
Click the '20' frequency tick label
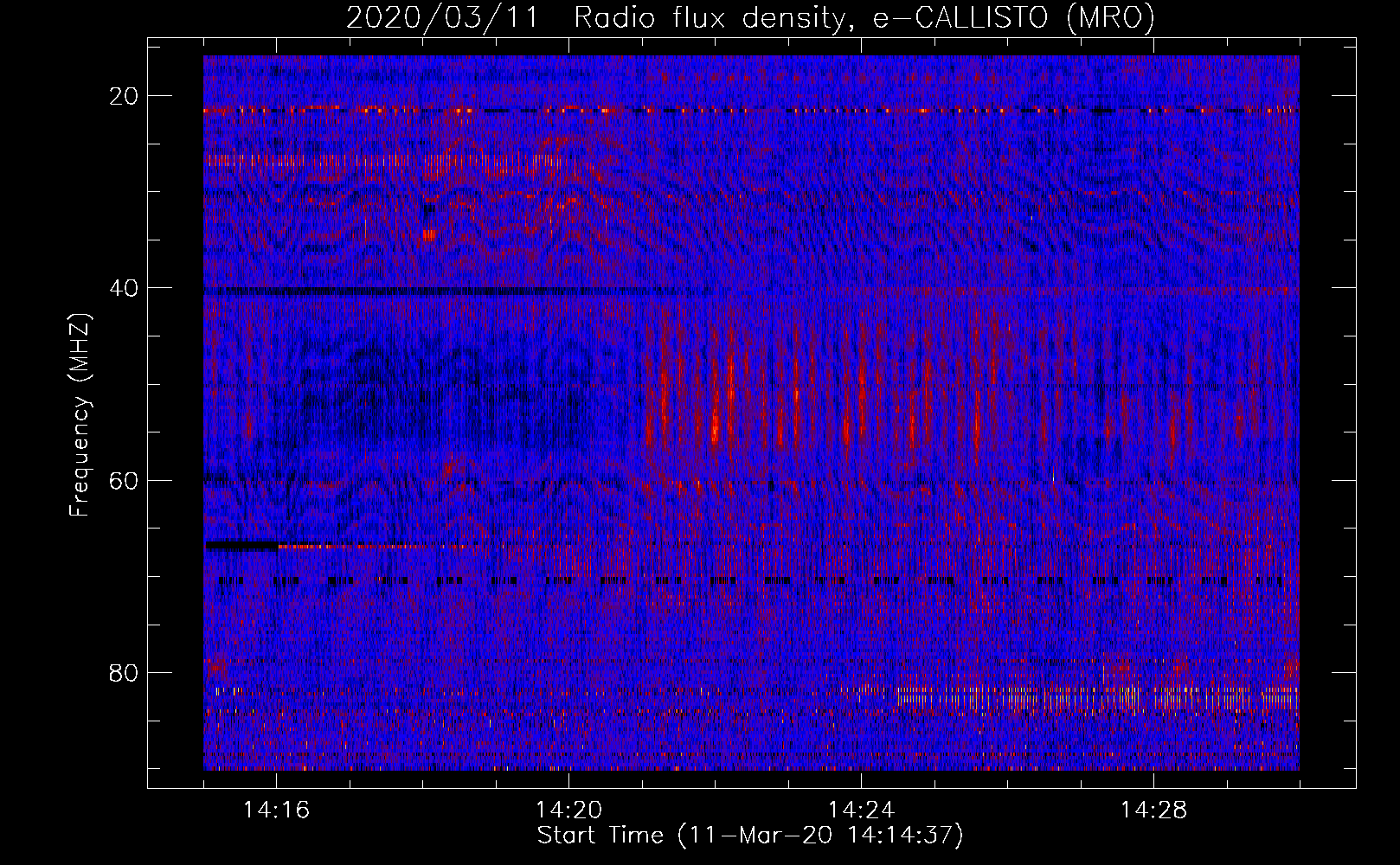click(x=124, y=96)
